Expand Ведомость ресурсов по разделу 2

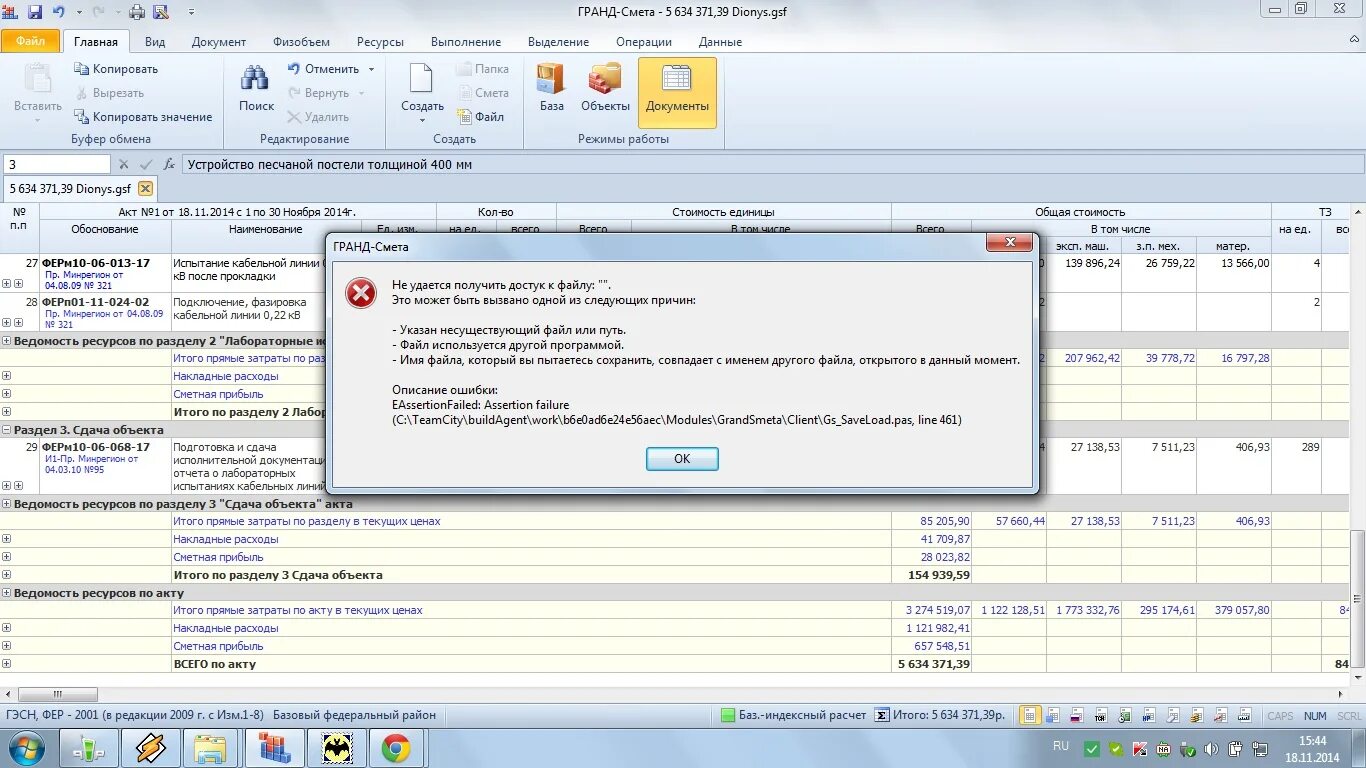(7, 341)
